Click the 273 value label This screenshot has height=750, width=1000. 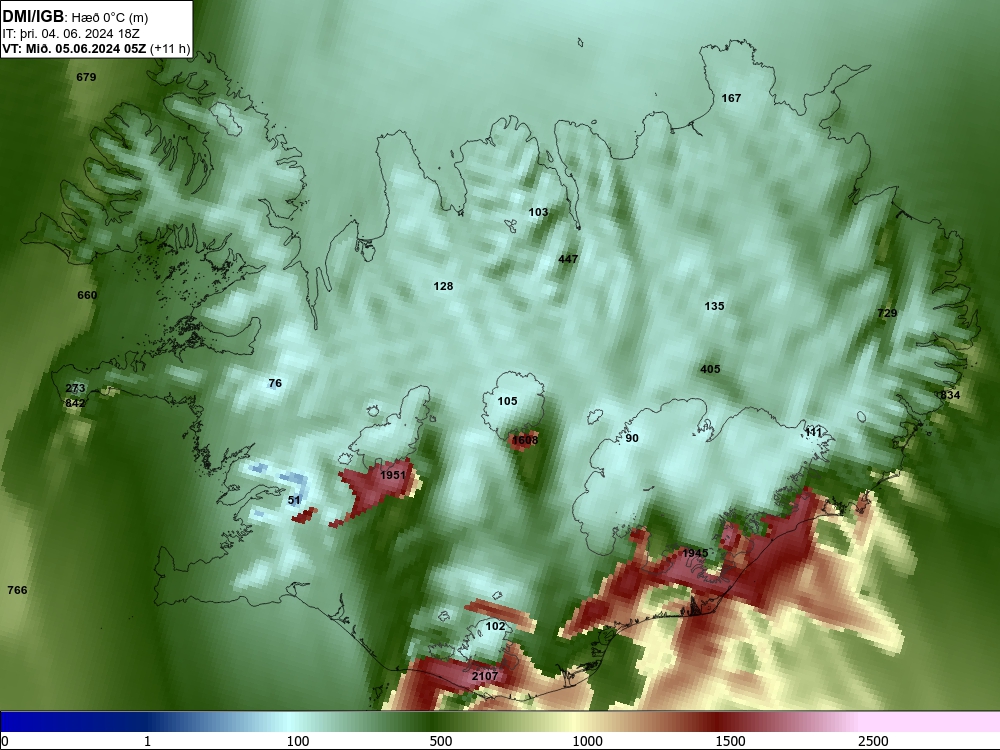pos(75,388)
